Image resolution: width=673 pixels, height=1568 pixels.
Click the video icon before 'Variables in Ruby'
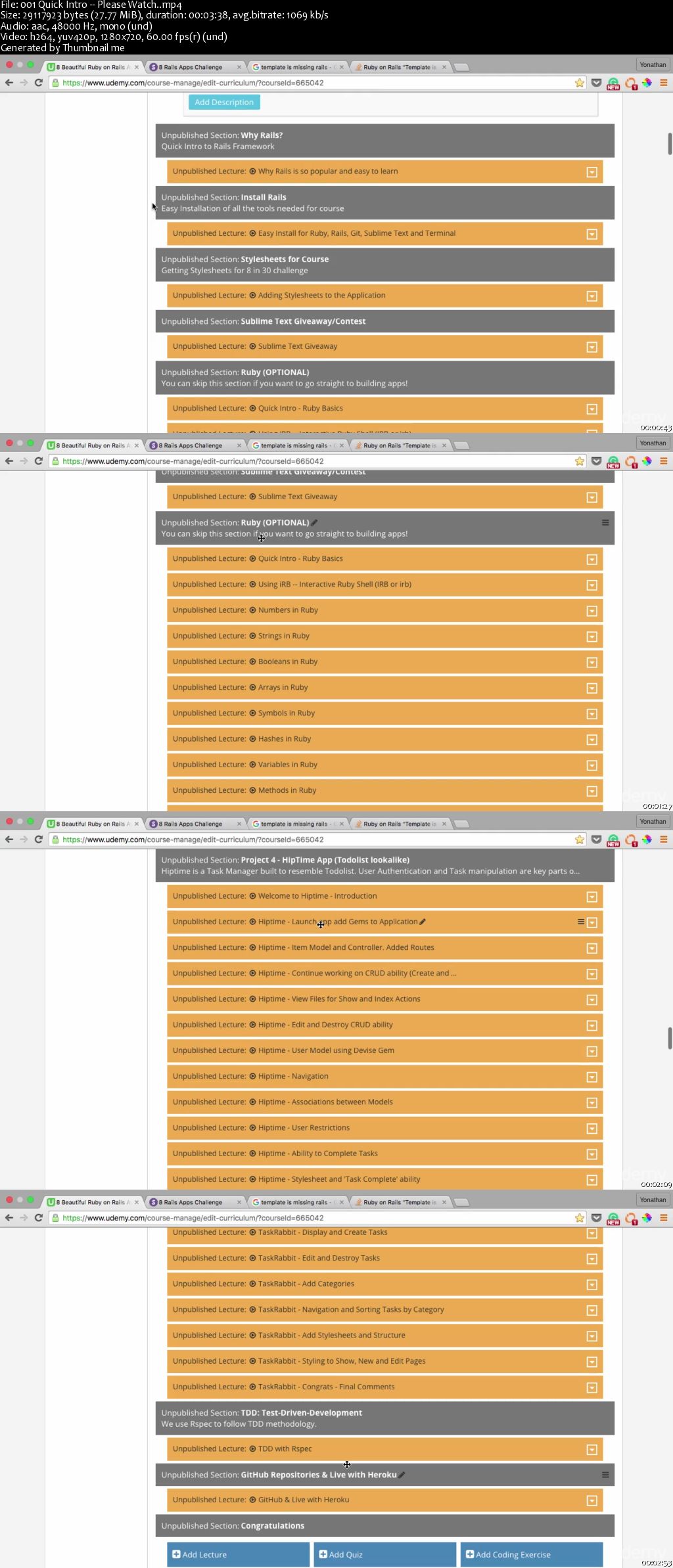click(x=252, y=765)
